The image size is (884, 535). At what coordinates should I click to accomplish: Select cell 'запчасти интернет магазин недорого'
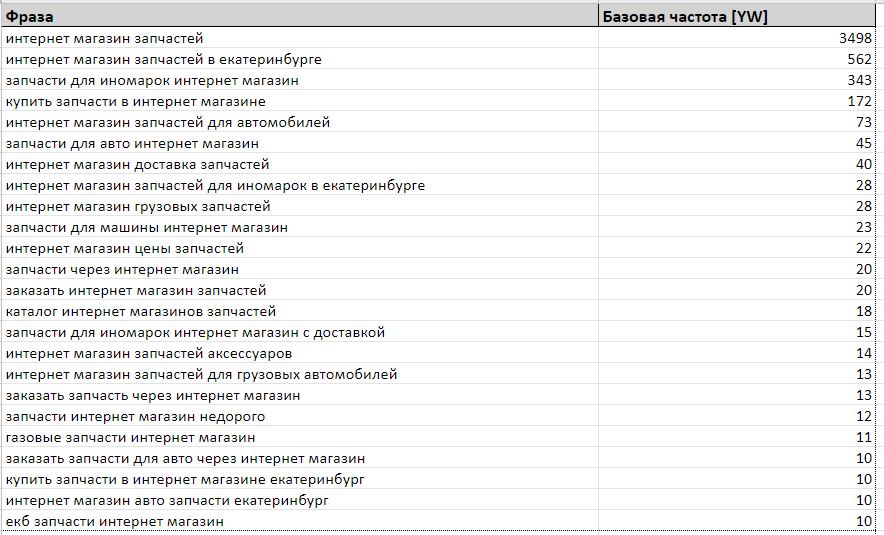[299, 417]
